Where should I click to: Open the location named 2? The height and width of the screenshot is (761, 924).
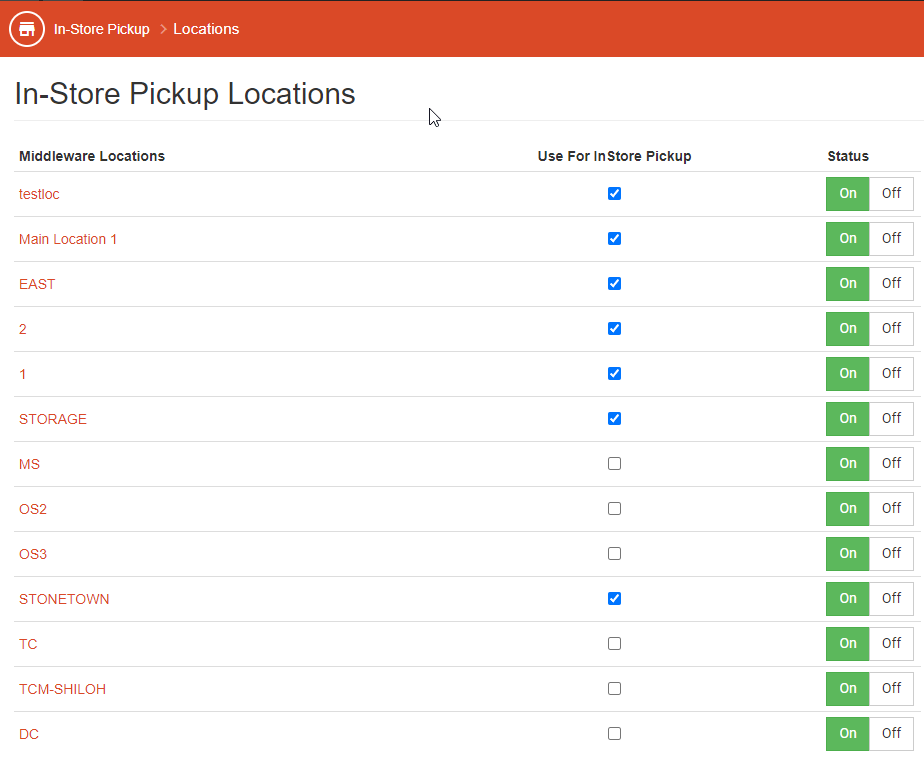(x=22, y=328)
